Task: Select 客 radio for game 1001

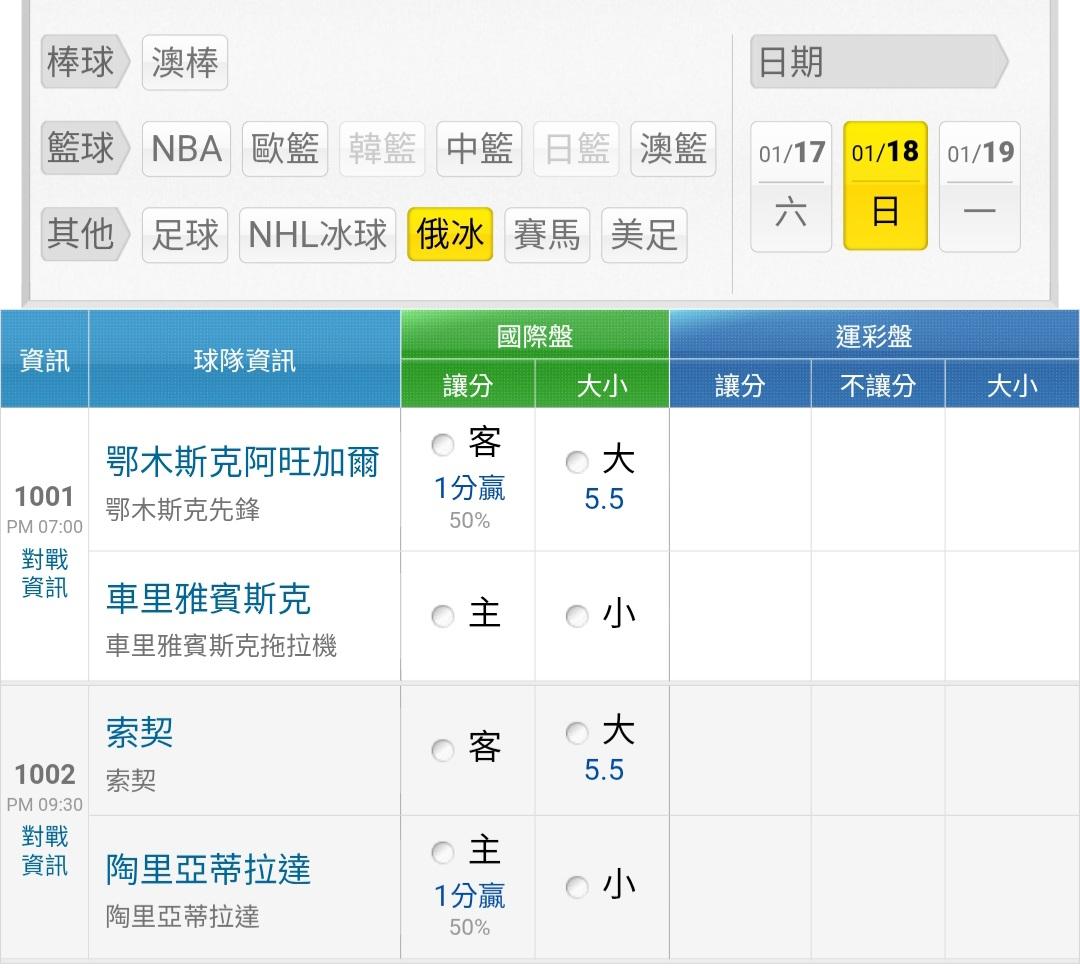Action: (443, 446)
